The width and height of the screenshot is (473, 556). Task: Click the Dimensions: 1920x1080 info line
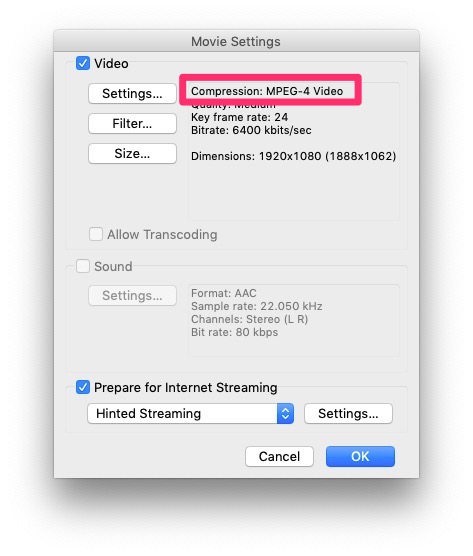click(x=294, y=156)
